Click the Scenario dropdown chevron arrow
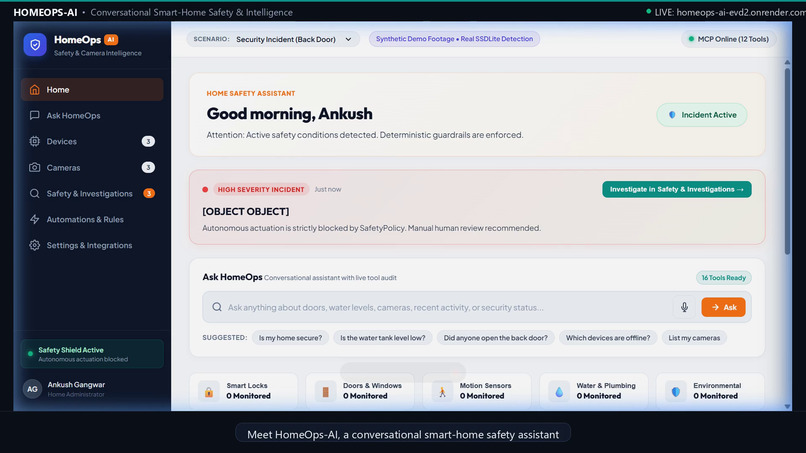Image resolution: width=806 pixels, height=453 pixels. click(x=349, y=39)
